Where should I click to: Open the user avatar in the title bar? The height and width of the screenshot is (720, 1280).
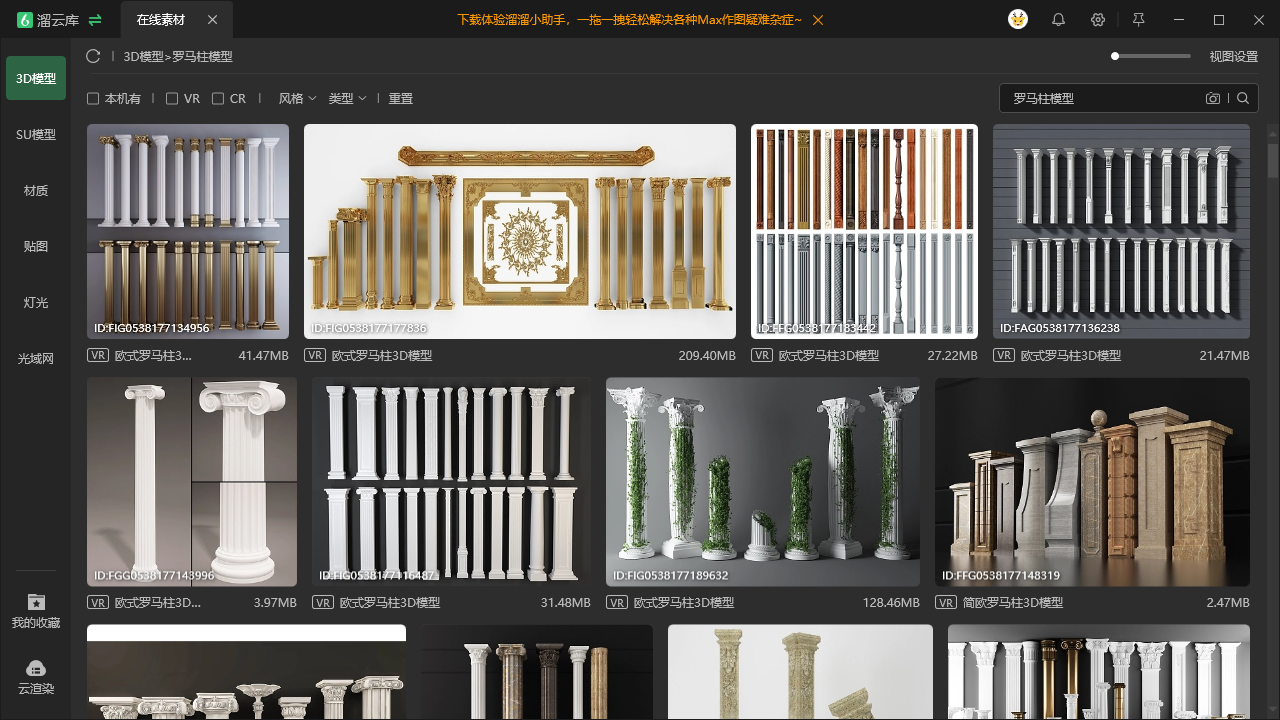[x=1018, y=20]
